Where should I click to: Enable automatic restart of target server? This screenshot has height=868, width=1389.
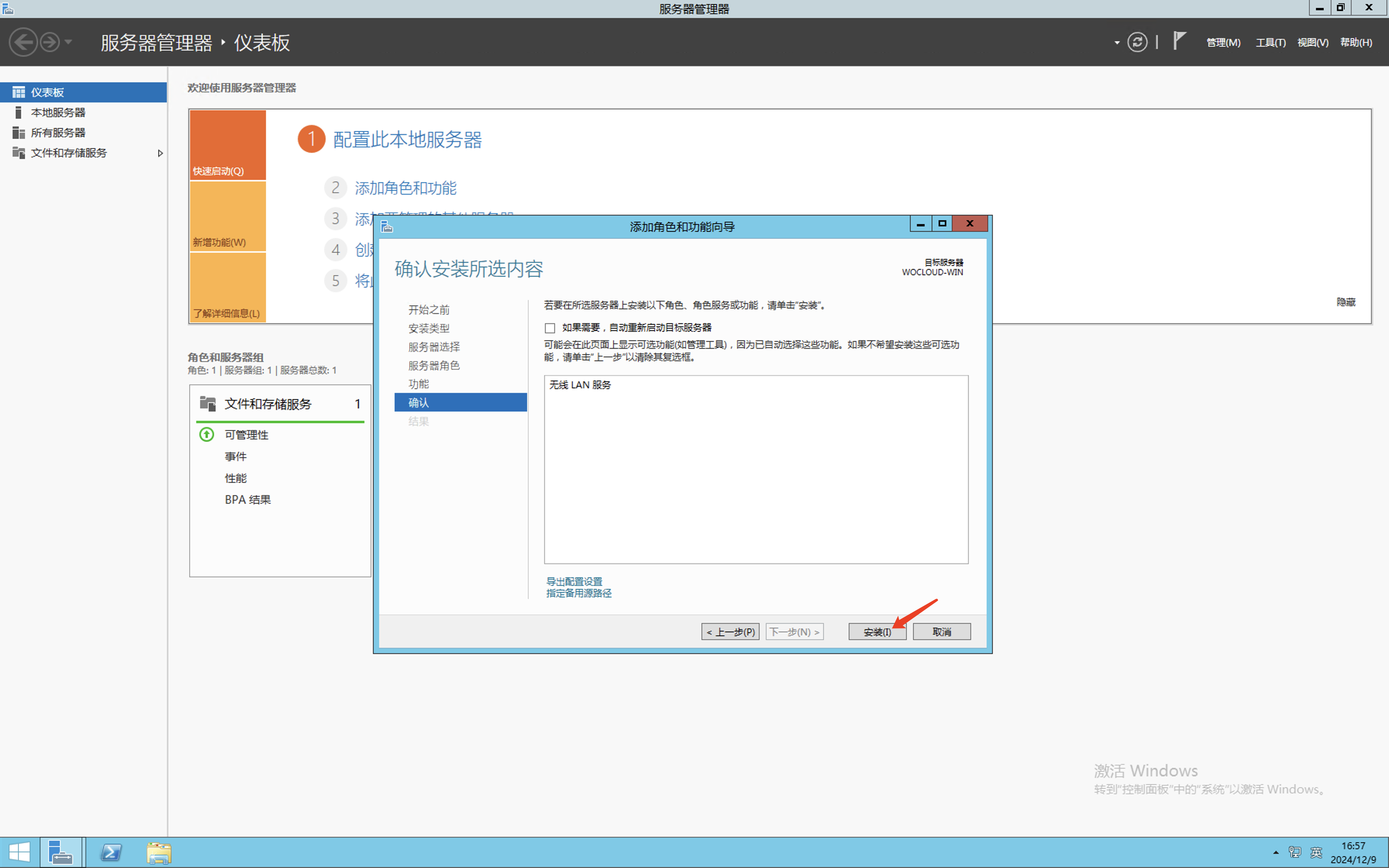[x=550, y=328]
